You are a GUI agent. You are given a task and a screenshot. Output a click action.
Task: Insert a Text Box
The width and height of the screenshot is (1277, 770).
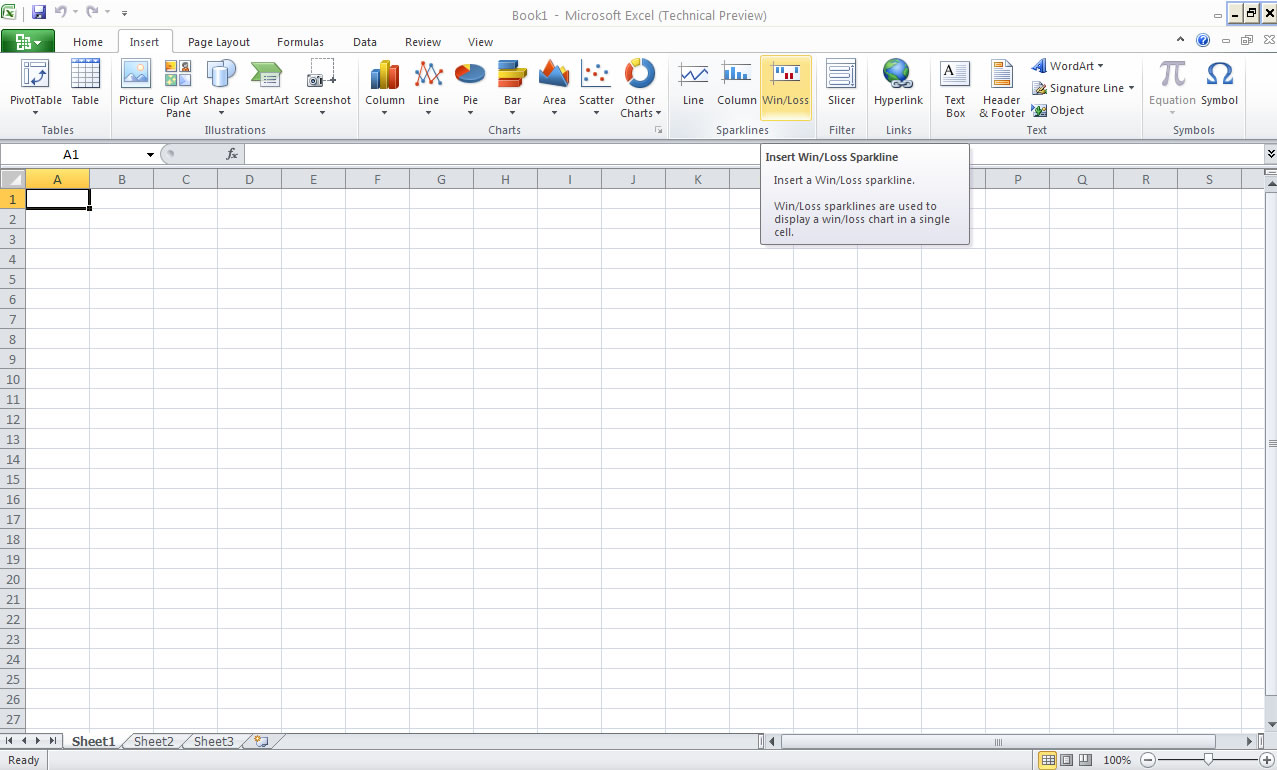click(x=955, y=88)
